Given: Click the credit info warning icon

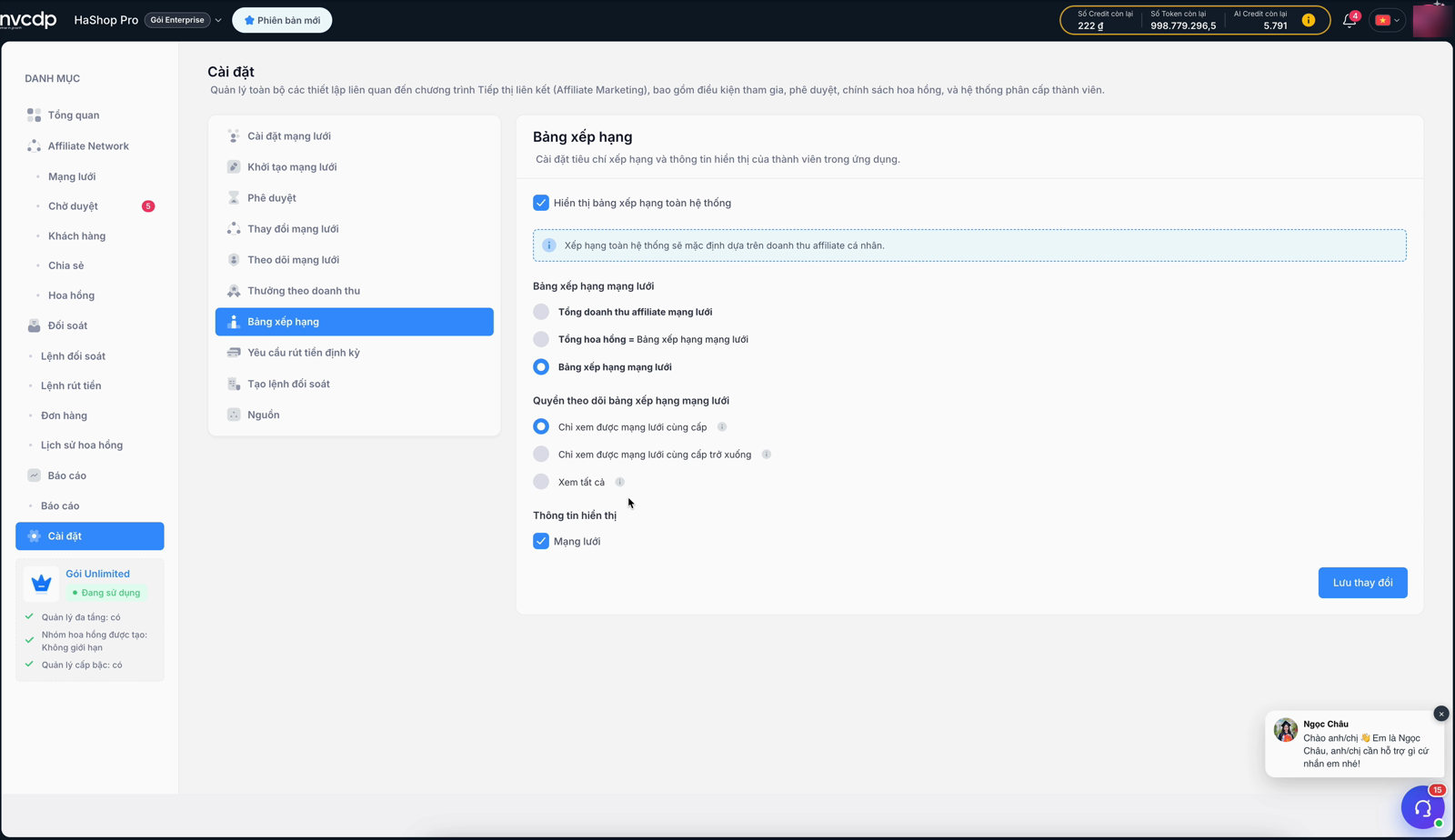Looking at the screenshot, I should [1309, 20].
